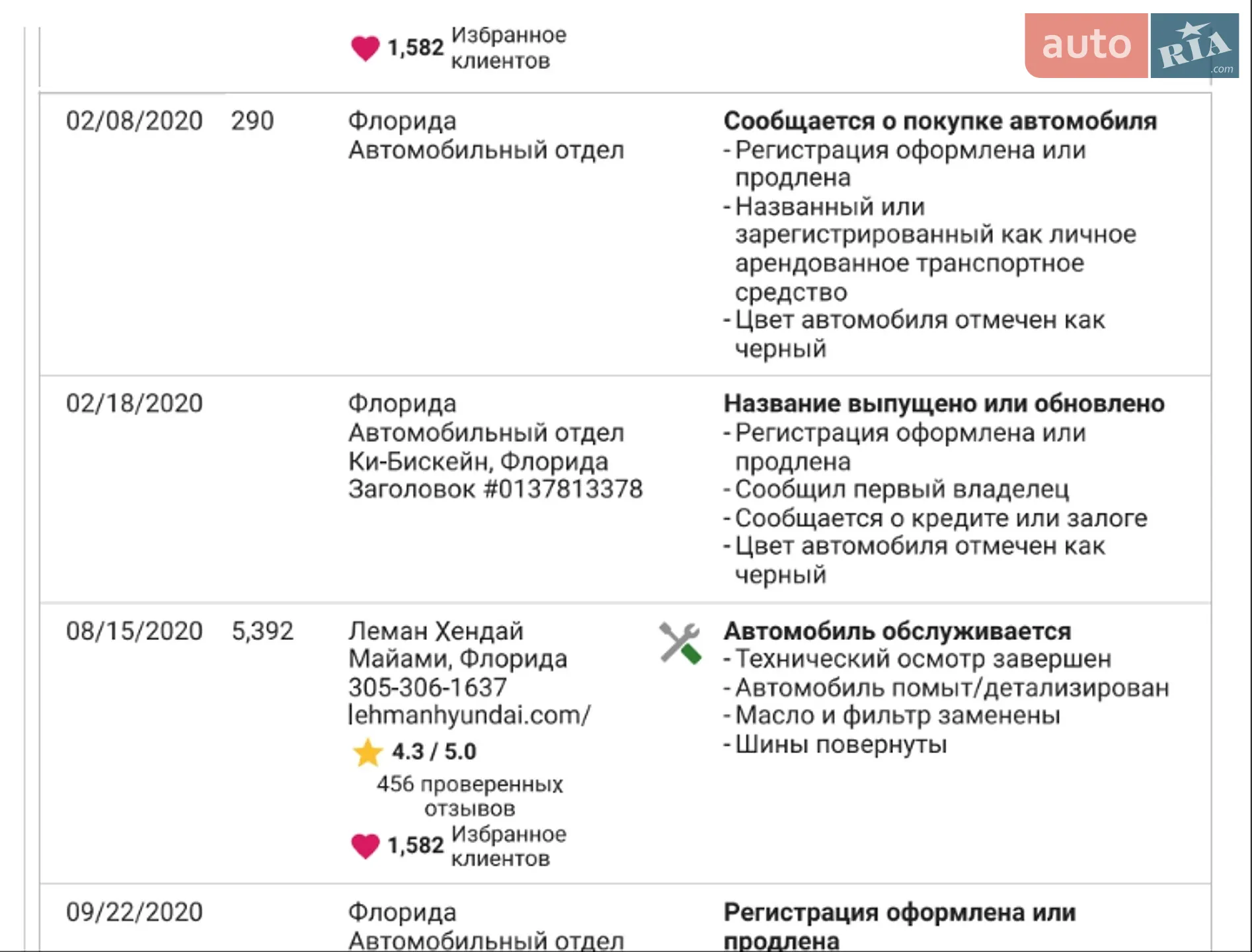
Task: Click heading Название выпущено или обновлено
Action: click(x=944, y=403)
